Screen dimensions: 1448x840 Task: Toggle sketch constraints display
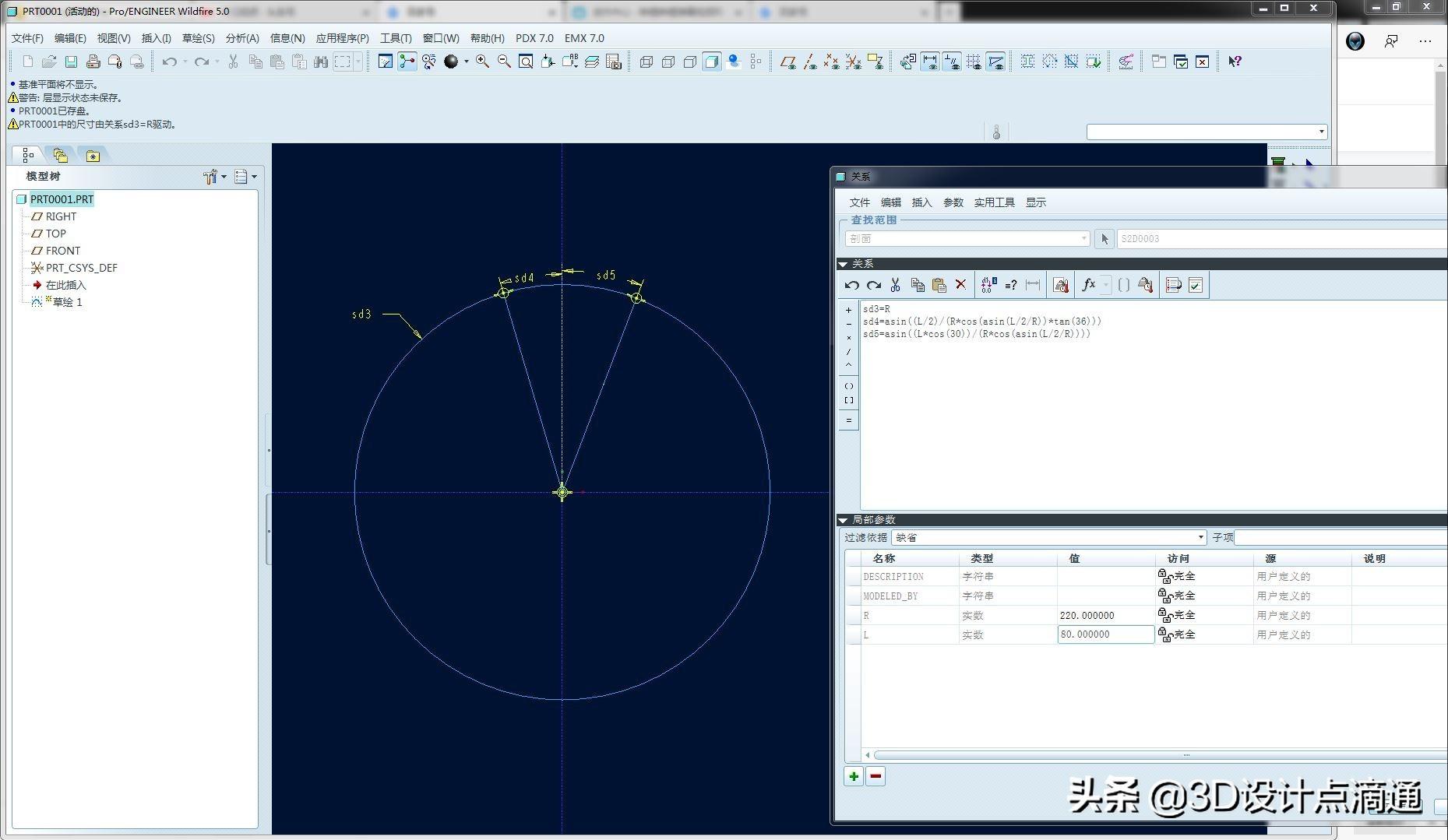(x=952, y=62)
